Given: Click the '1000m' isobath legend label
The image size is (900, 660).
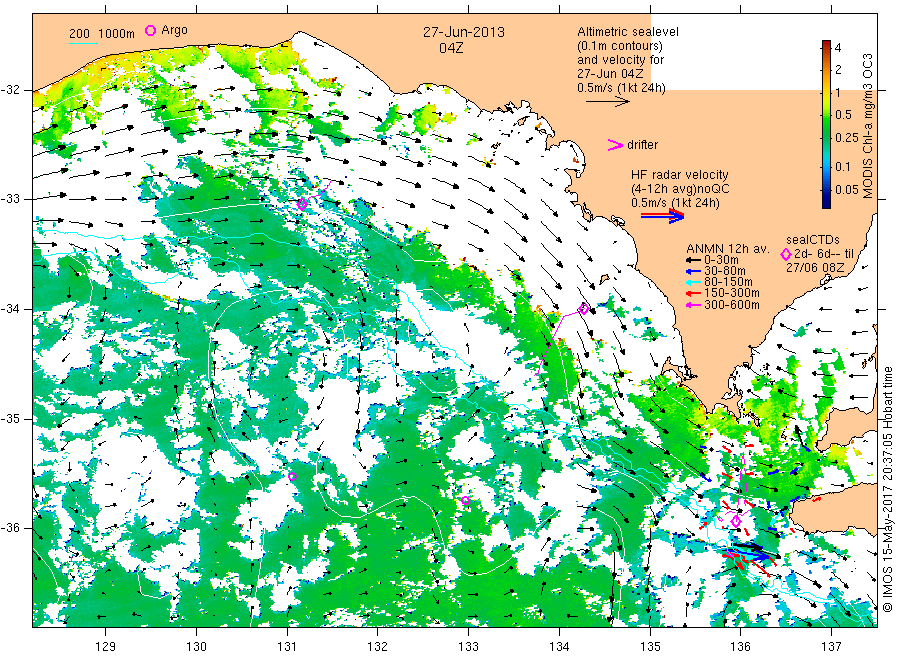Looking at the screenshot, I should click(117, 34).
